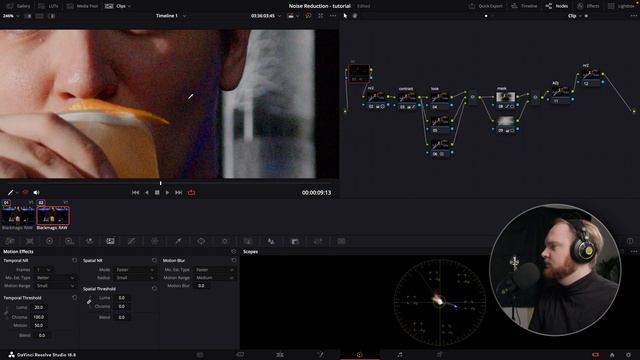Open Temporal NR Motion Range dropdown
Image resolution: width=640 pixels, height=360 pixels.
(55, 286)
